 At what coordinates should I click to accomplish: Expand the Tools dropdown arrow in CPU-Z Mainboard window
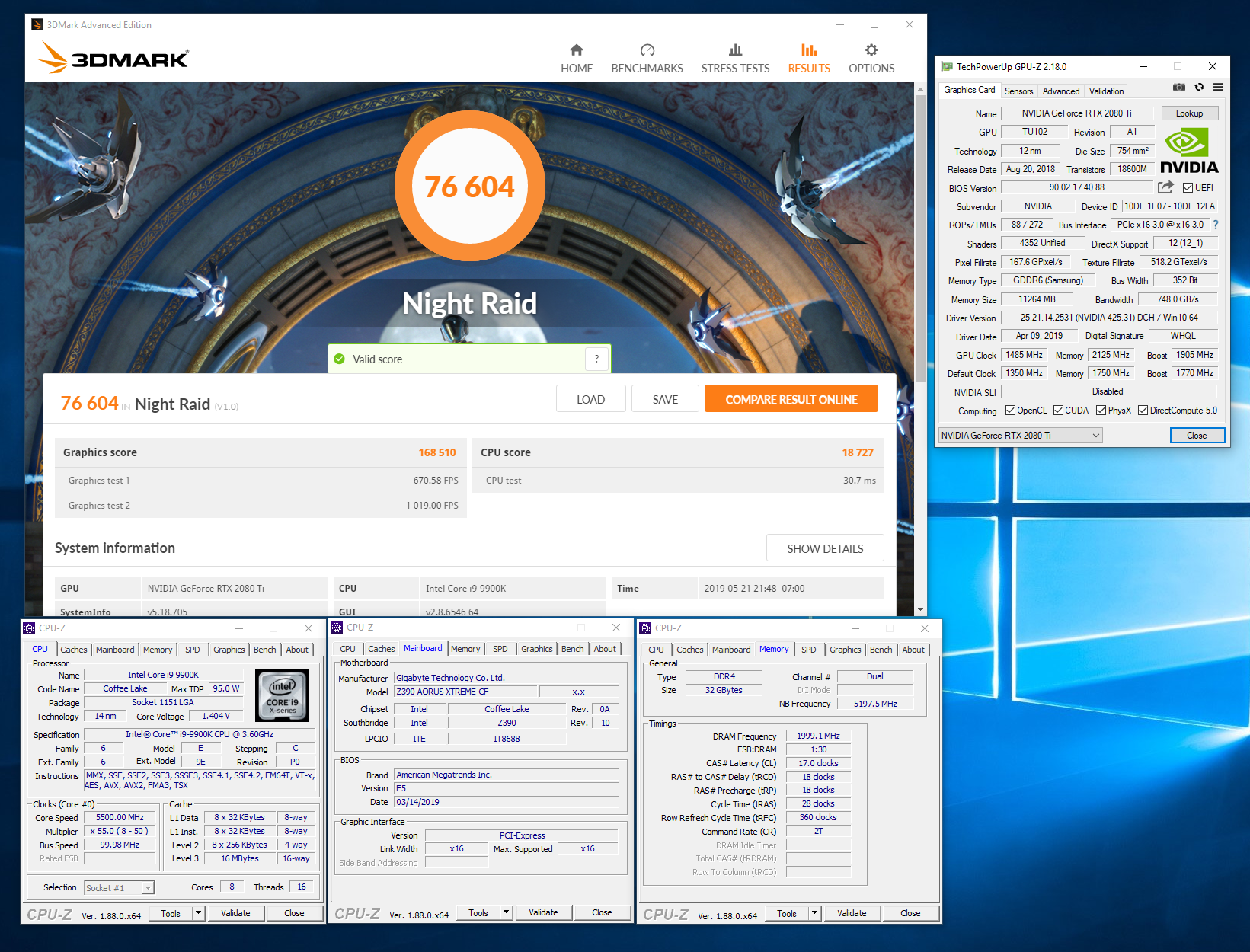507,912
